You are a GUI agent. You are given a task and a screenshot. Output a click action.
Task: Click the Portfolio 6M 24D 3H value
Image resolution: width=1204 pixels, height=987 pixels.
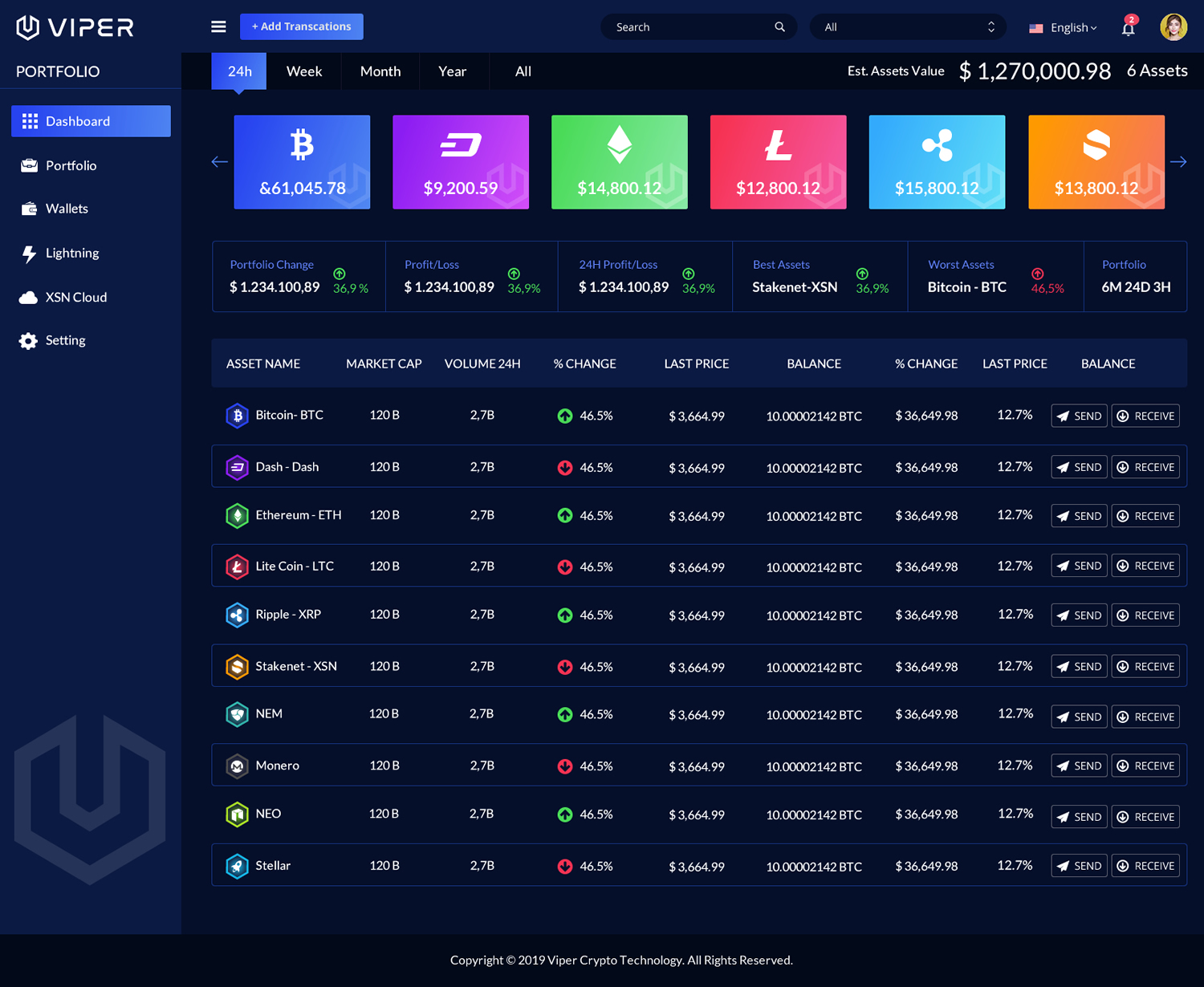pos(1136,287)
